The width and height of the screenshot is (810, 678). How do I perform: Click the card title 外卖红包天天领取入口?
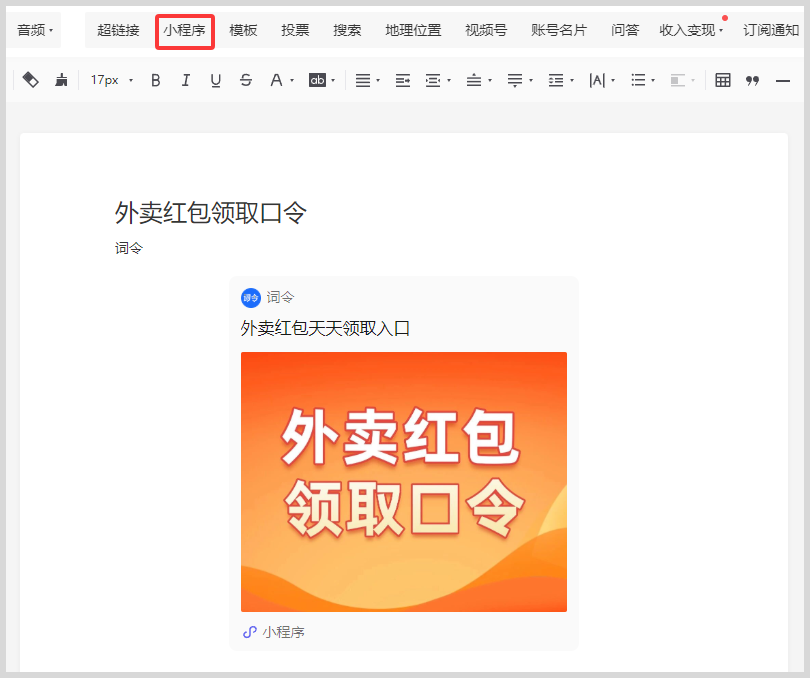(325, 328)
